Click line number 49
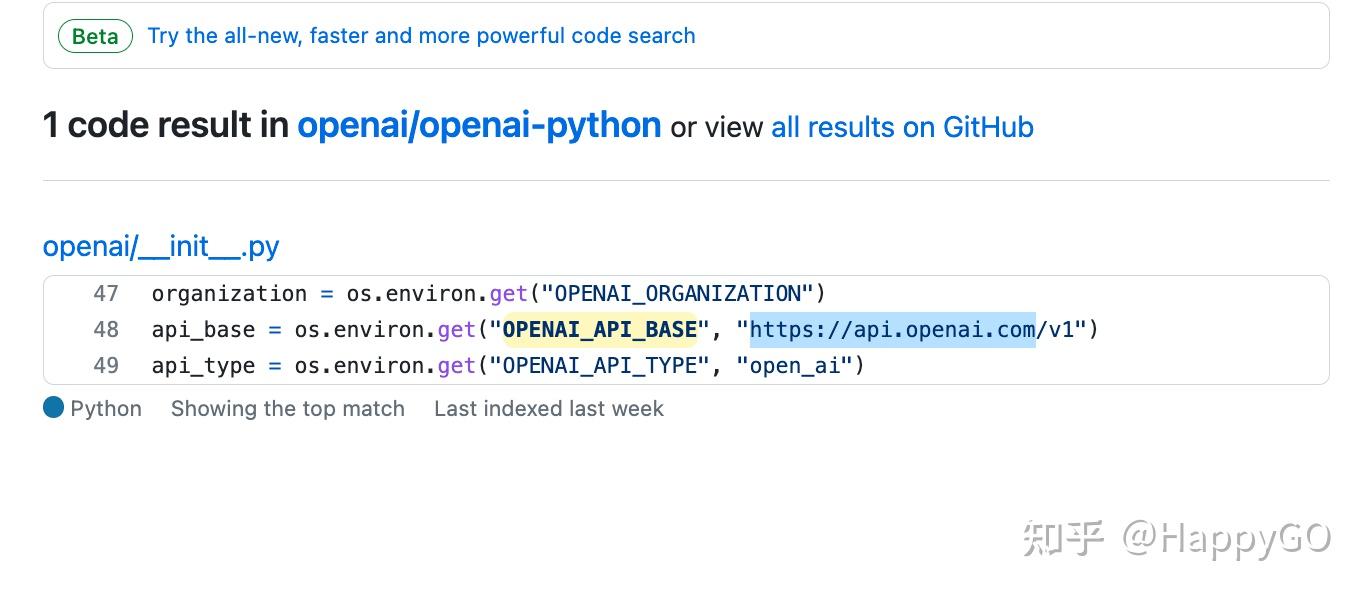This screenshot has width=1366, height=598. (x=106, y=366)
